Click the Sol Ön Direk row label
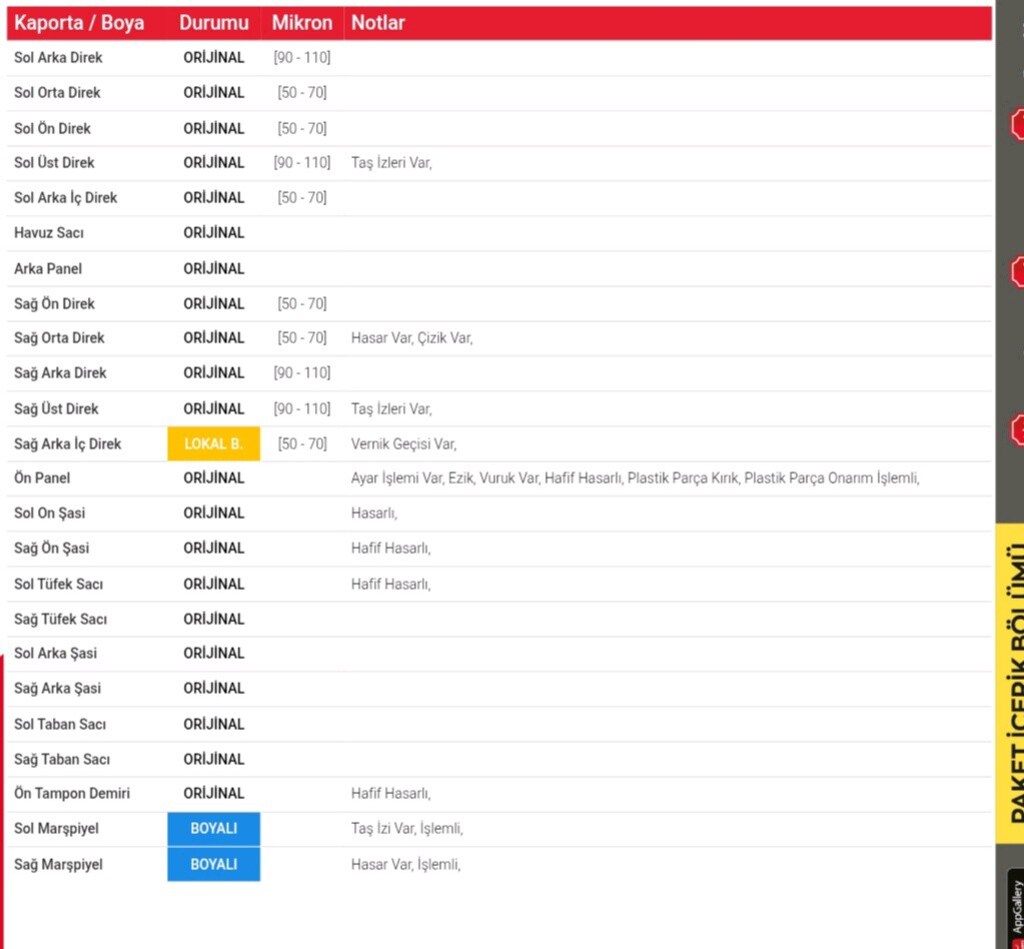This screenshot has height=949, width=1024. (x=52, y=128)
